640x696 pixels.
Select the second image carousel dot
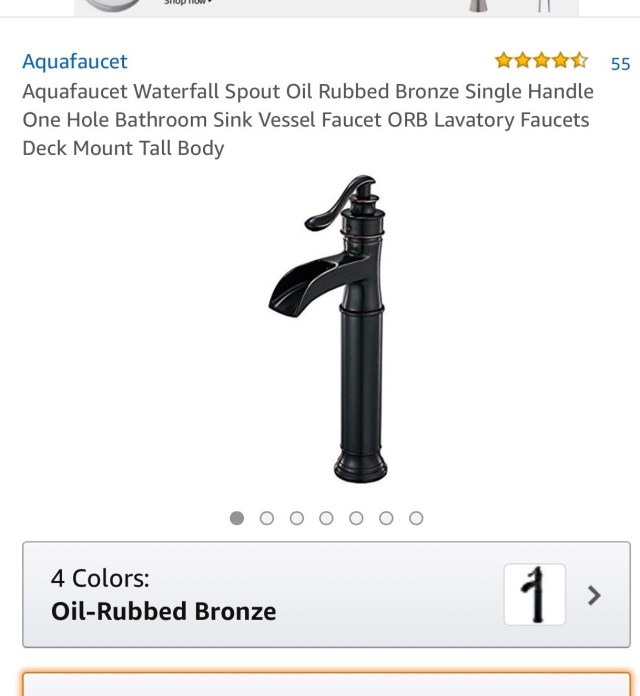(x=267, y=518)
